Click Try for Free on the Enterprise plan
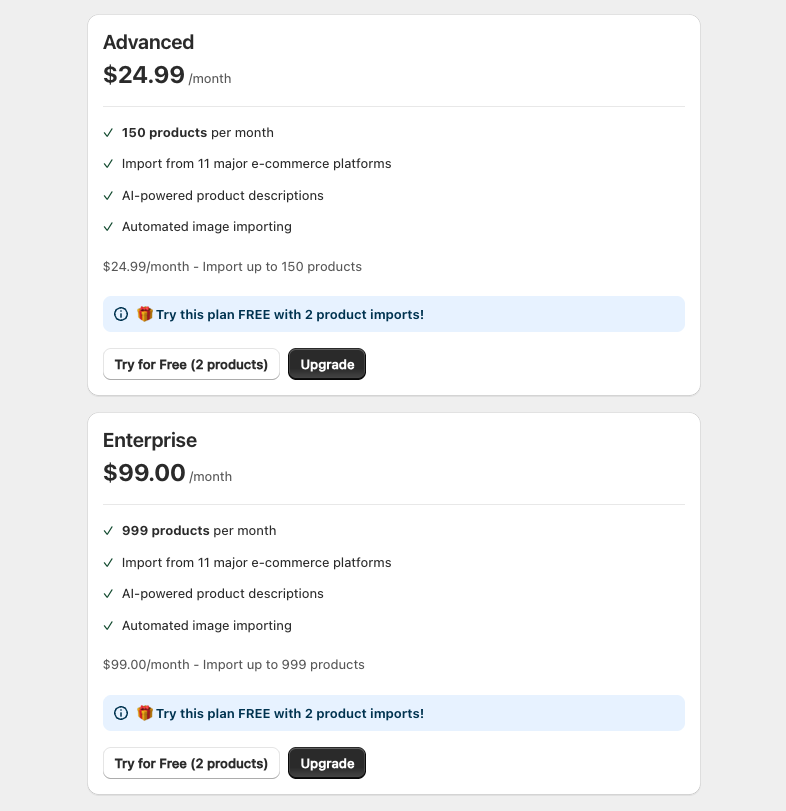The width and height of the screenshot is (786, 811). coord(191,763)
